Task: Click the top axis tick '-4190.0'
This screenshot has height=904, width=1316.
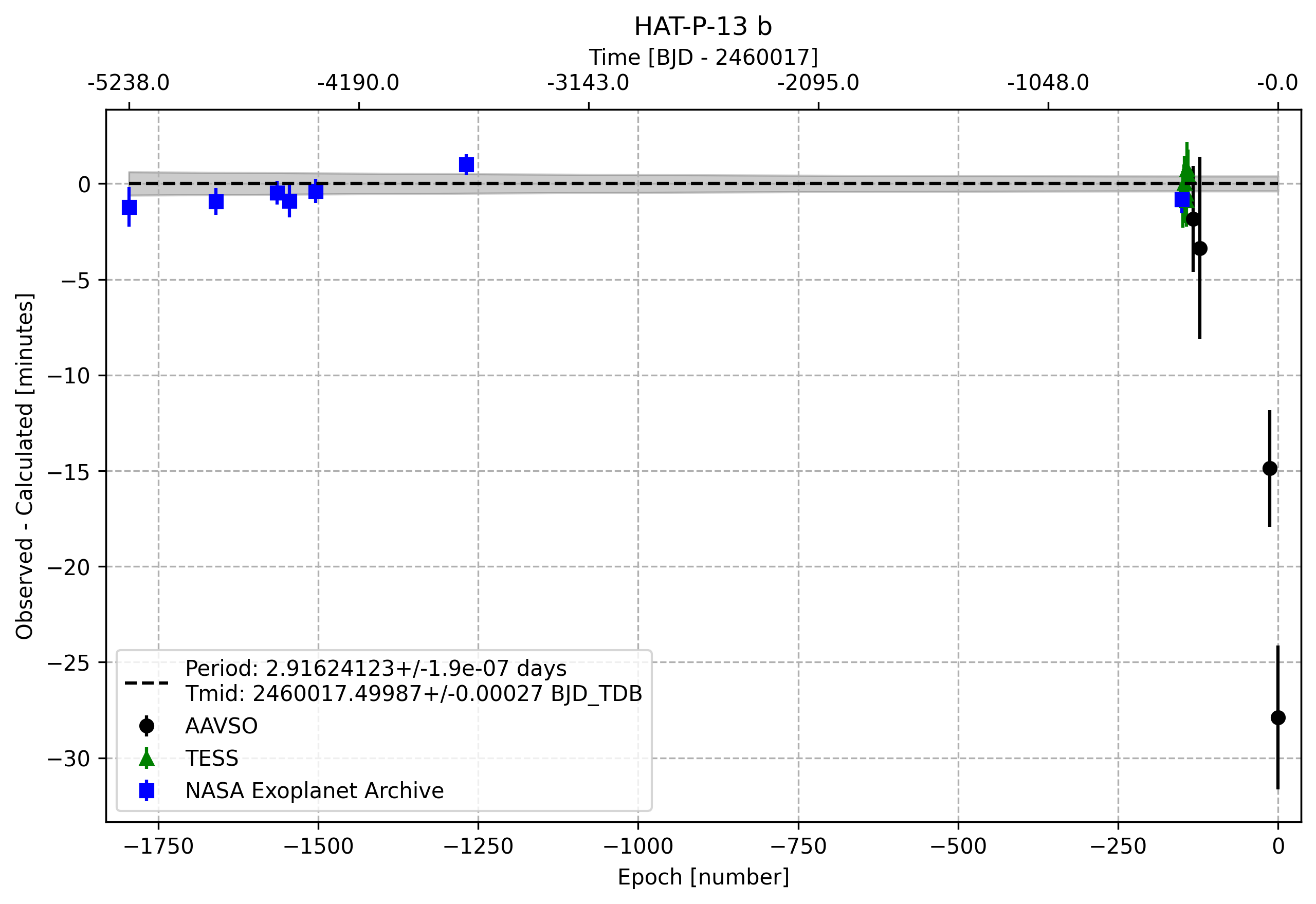Action: pos(359,83)
